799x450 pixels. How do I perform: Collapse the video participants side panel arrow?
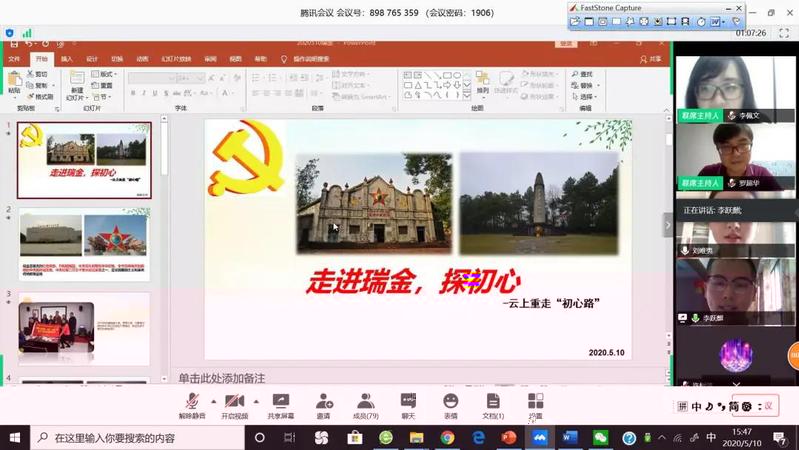[668, 225]
